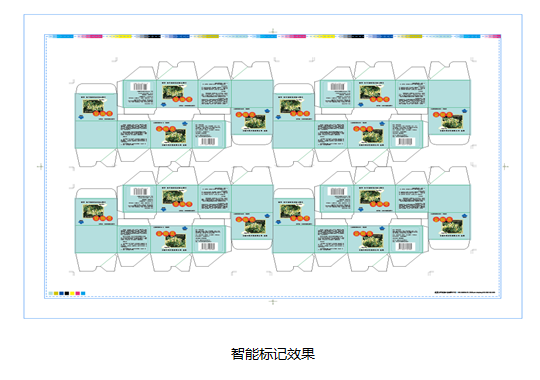Image resolution: width=540 pixels, height=380 pixels.
Task: Select the black swatch in bottom-left color strip
Action: [x=67, y=294]
